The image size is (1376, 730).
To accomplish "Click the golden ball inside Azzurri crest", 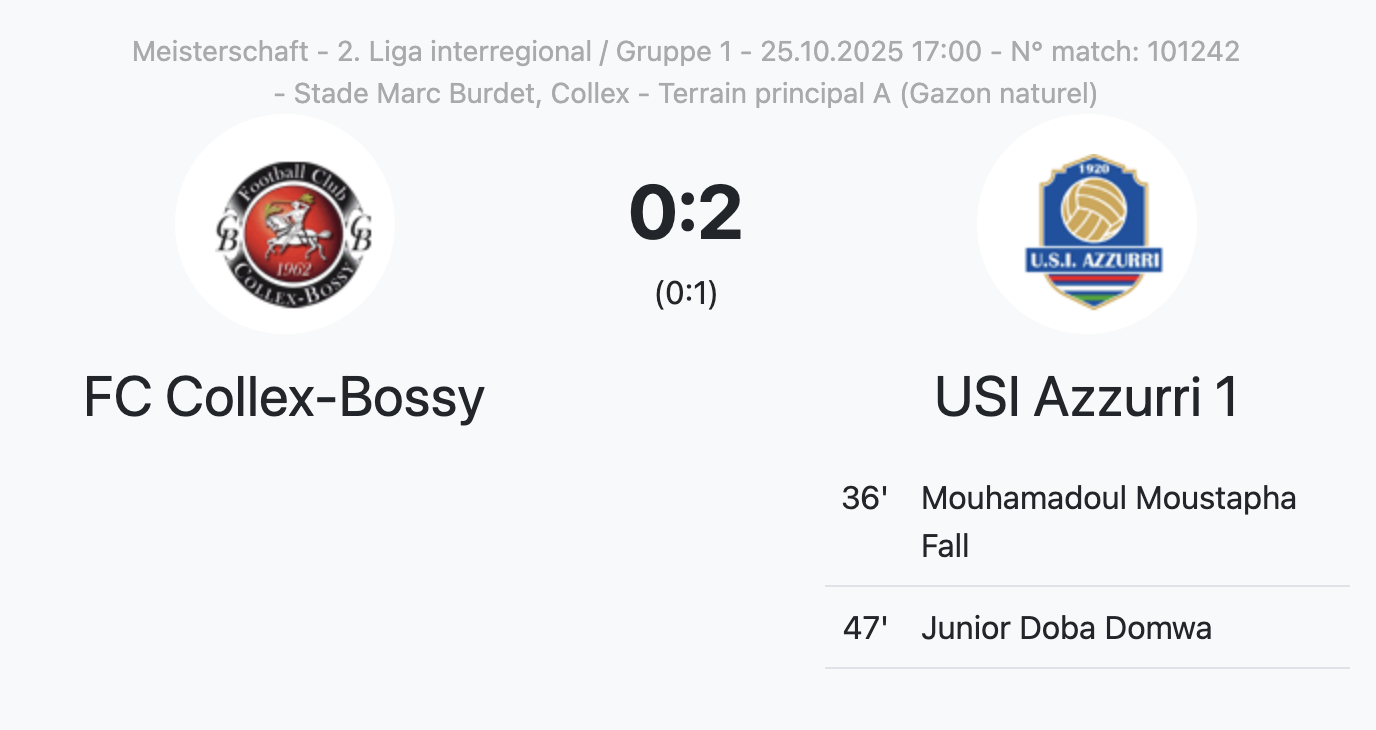I will [x=1093, y=209].
